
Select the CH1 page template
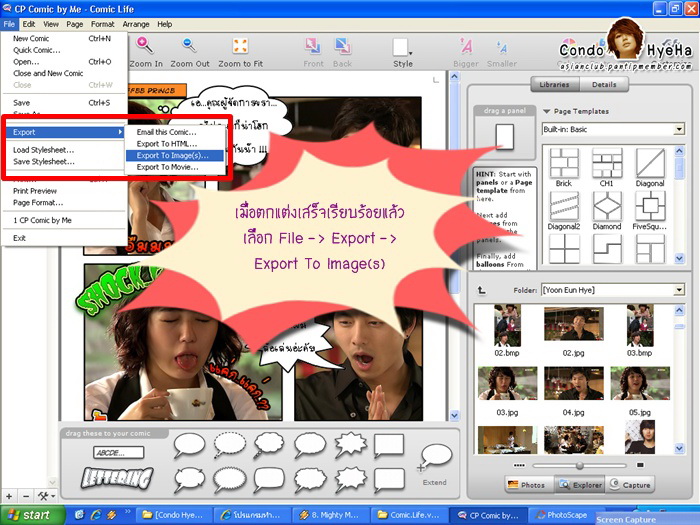pyautogui.click(x=607, y=163)
